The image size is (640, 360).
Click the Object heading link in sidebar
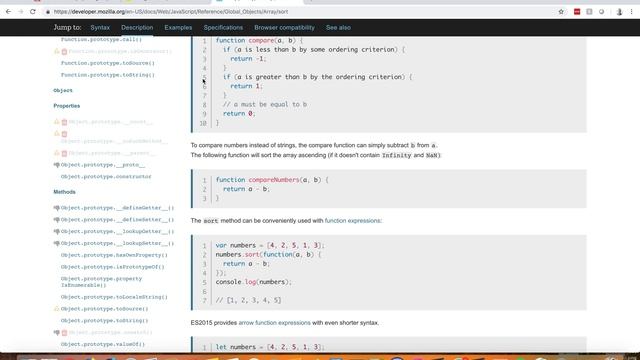[x=63, y=90]
